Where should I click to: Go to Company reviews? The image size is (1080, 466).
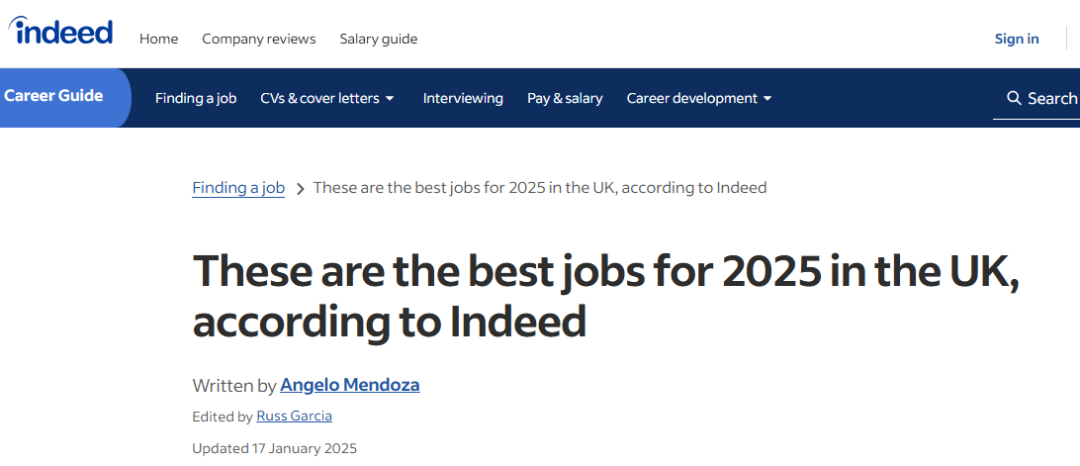pos(259,39)
